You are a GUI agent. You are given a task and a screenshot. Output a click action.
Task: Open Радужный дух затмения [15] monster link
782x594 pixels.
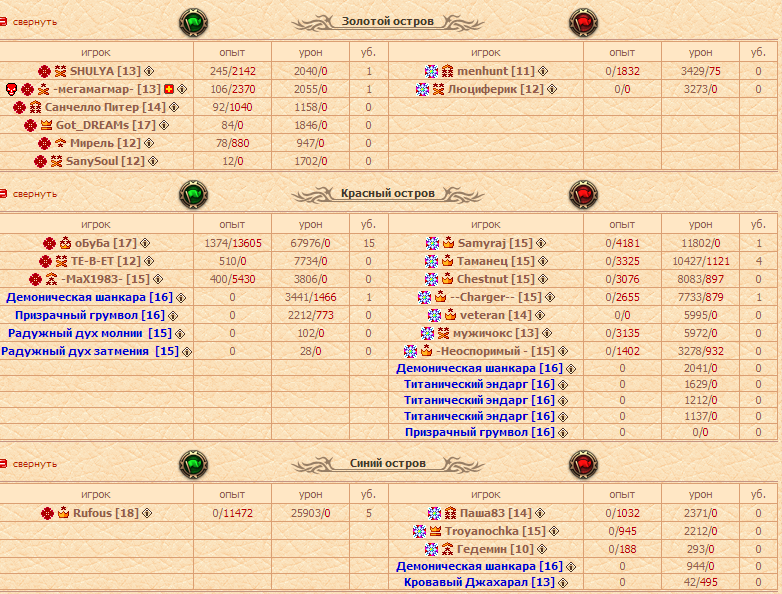point(90,351)
